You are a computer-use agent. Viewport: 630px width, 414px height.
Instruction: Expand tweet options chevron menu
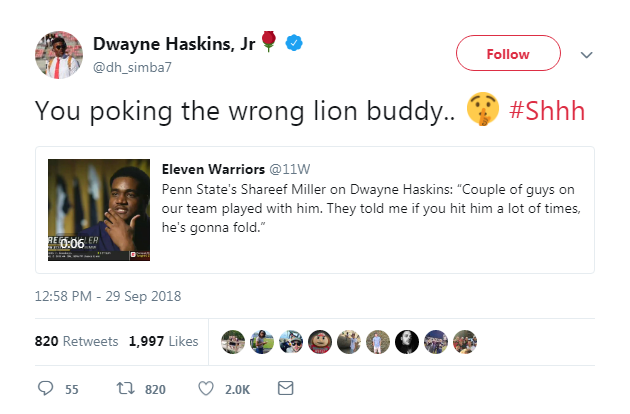pyautogui.click(x=587, y=54)
